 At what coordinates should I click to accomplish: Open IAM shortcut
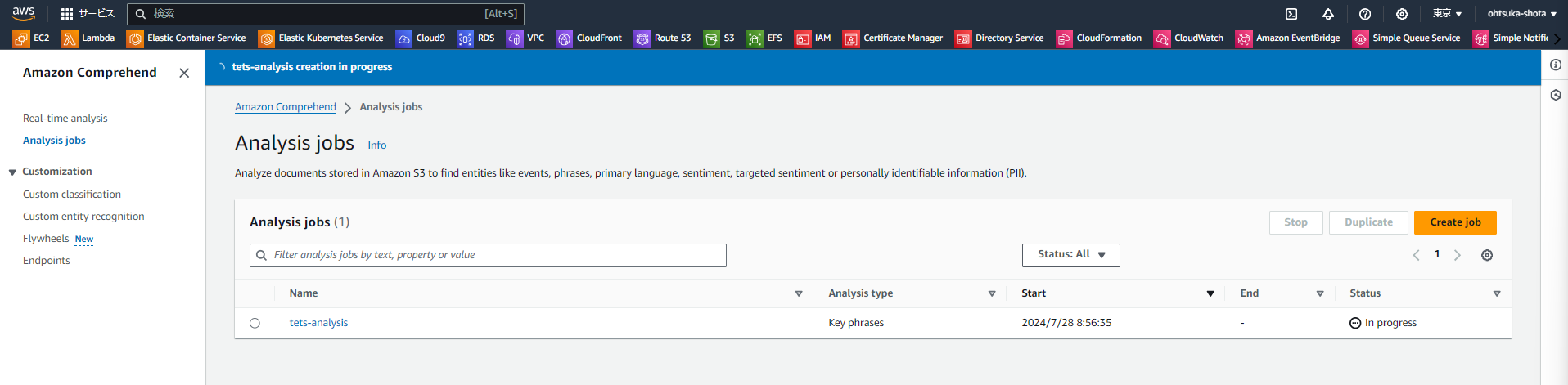[x=813, y=38]
